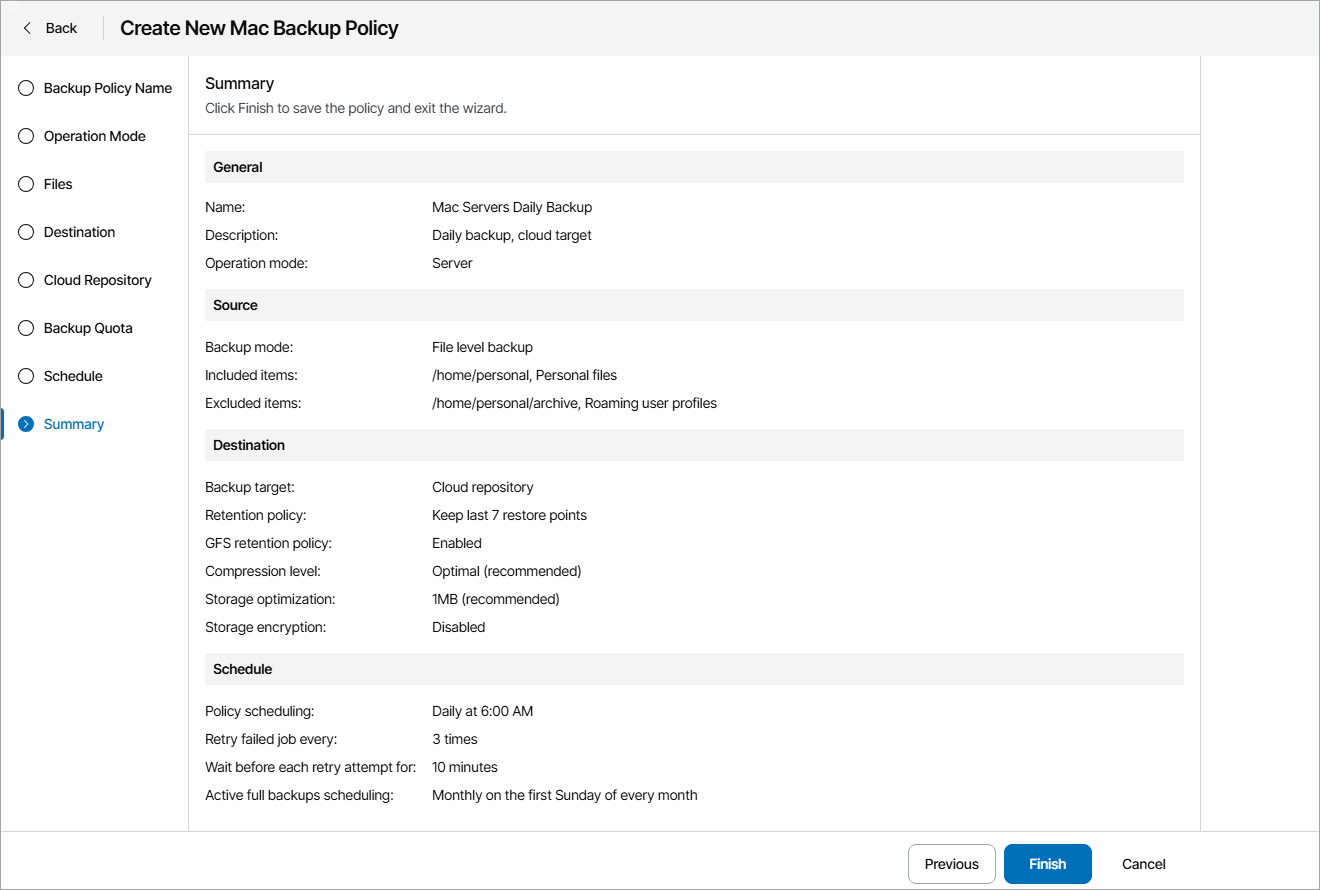
Task: Select the Files step circle
Action: tap(27, 184)
